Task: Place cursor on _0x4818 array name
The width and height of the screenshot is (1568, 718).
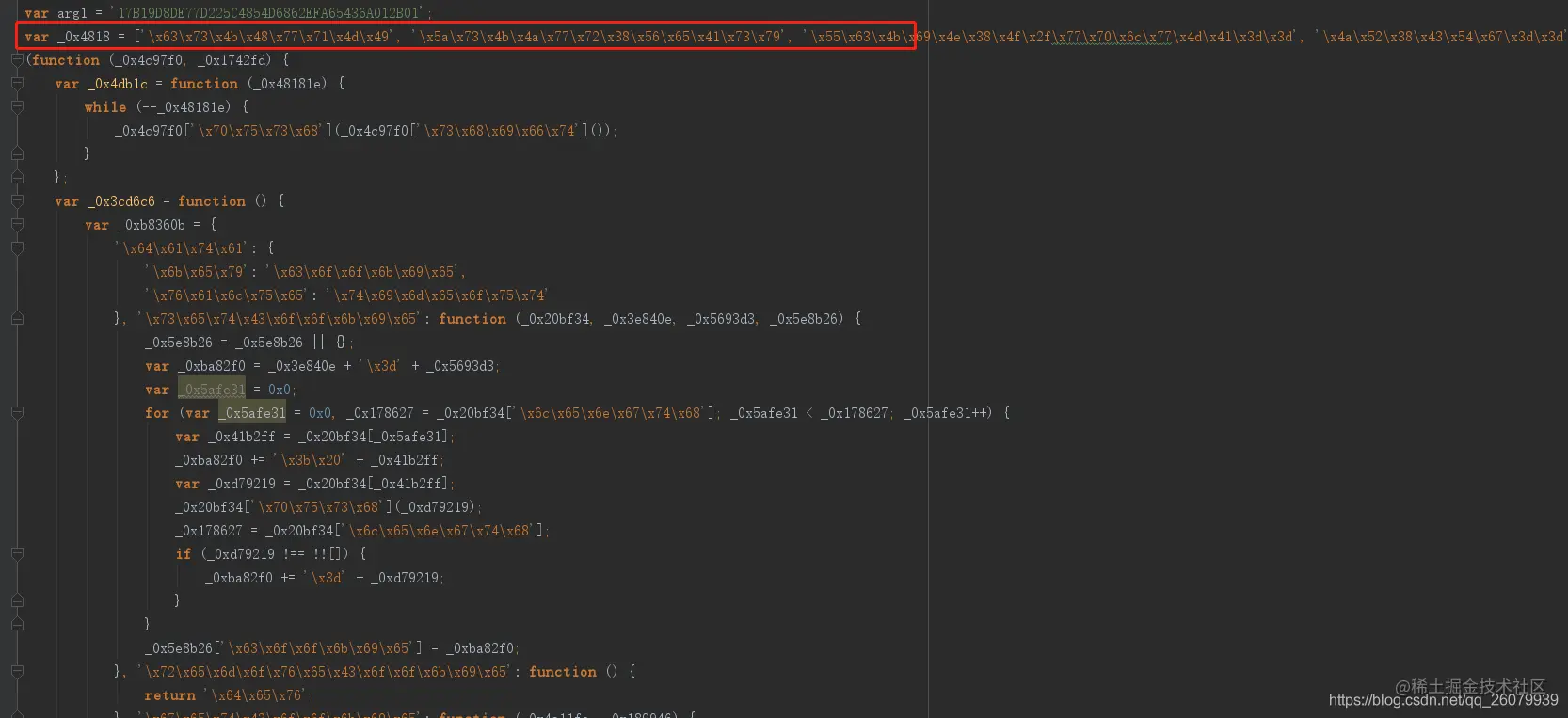Action: tap(84, 37)
